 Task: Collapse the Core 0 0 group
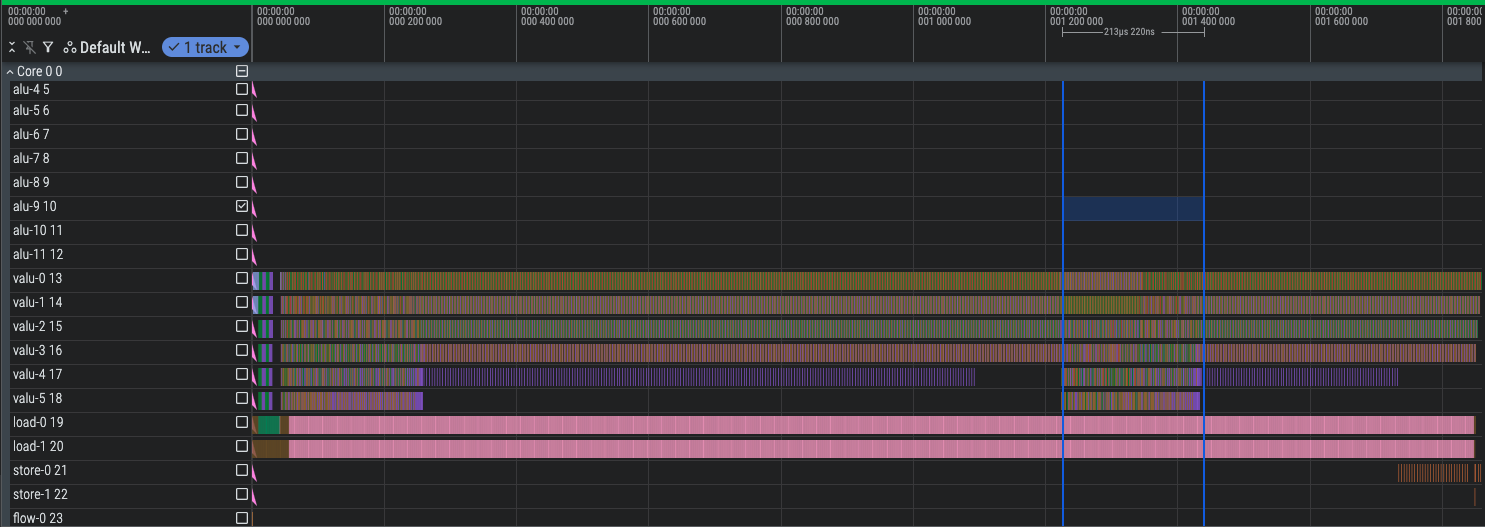pyautogui.click(x=9, y=71)
